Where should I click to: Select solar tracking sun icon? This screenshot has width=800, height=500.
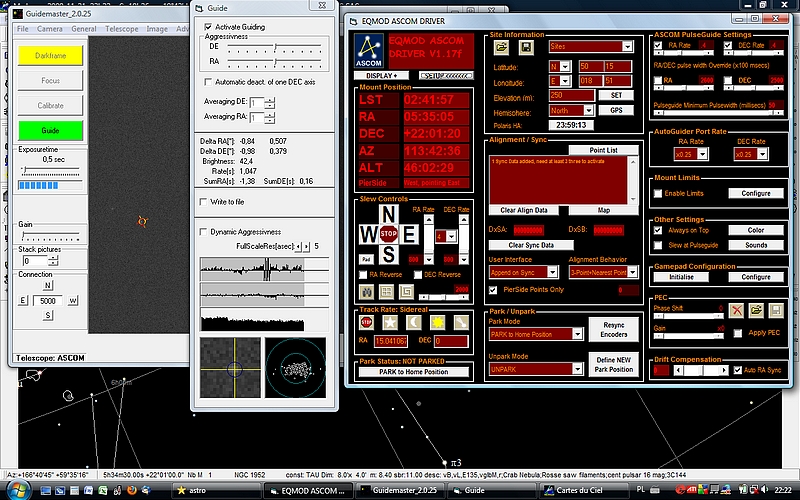point(437,322)
